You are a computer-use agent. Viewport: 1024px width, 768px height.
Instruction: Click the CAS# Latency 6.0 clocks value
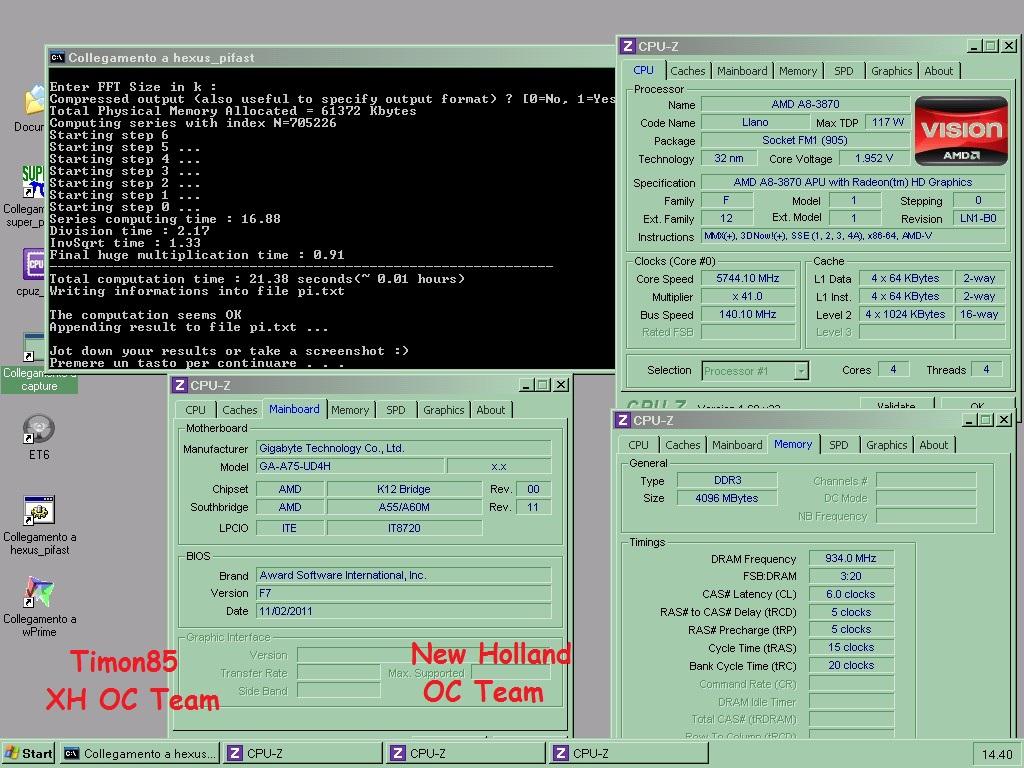tap(851, 594)
